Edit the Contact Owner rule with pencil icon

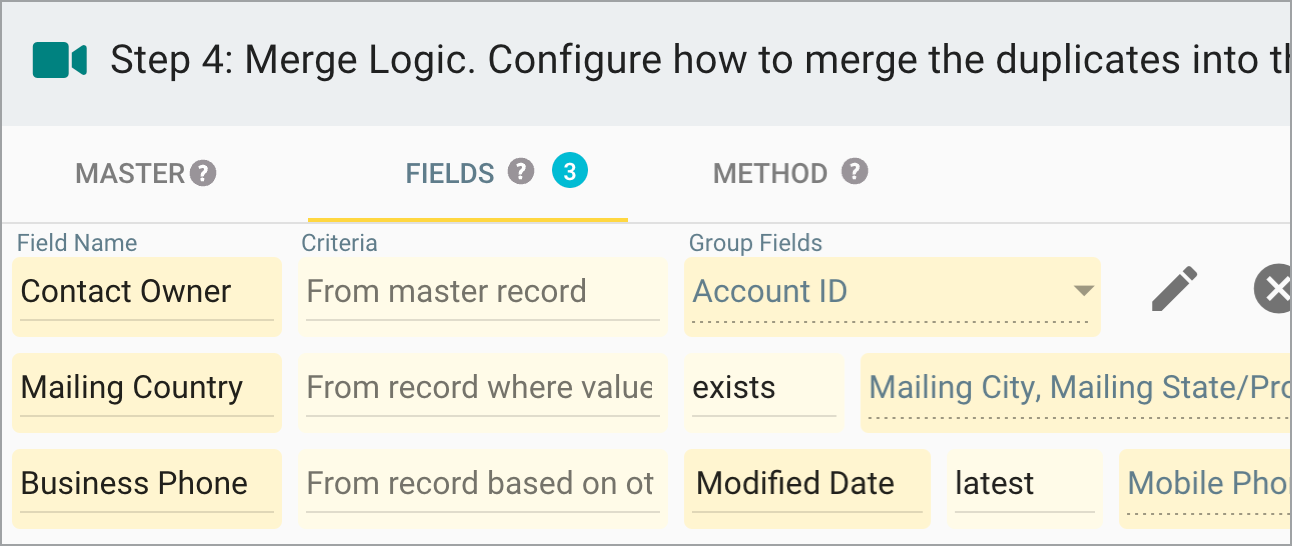[1174, 291]
